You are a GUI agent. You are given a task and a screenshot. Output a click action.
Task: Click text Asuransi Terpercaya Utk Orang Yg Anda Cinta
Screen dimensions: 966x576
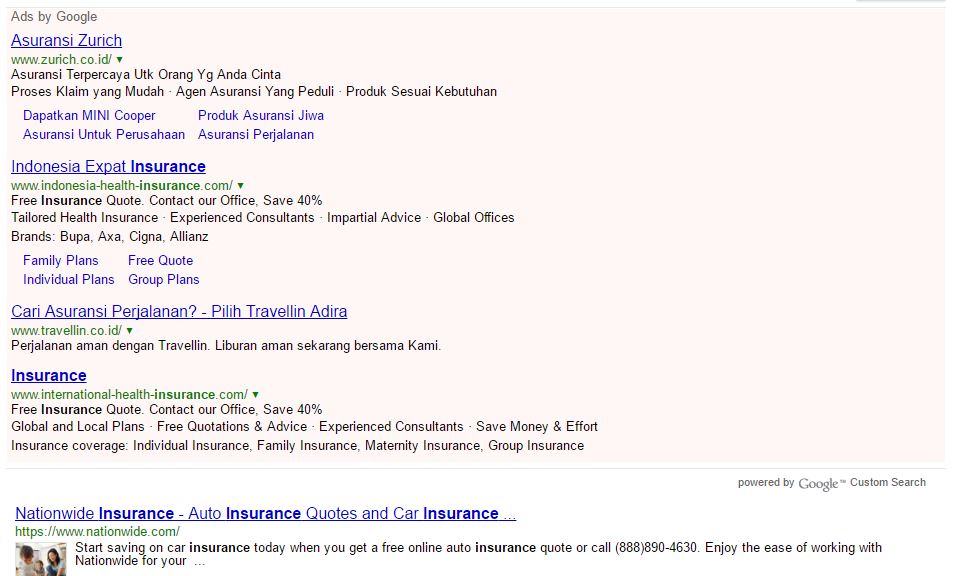point(146,75)
